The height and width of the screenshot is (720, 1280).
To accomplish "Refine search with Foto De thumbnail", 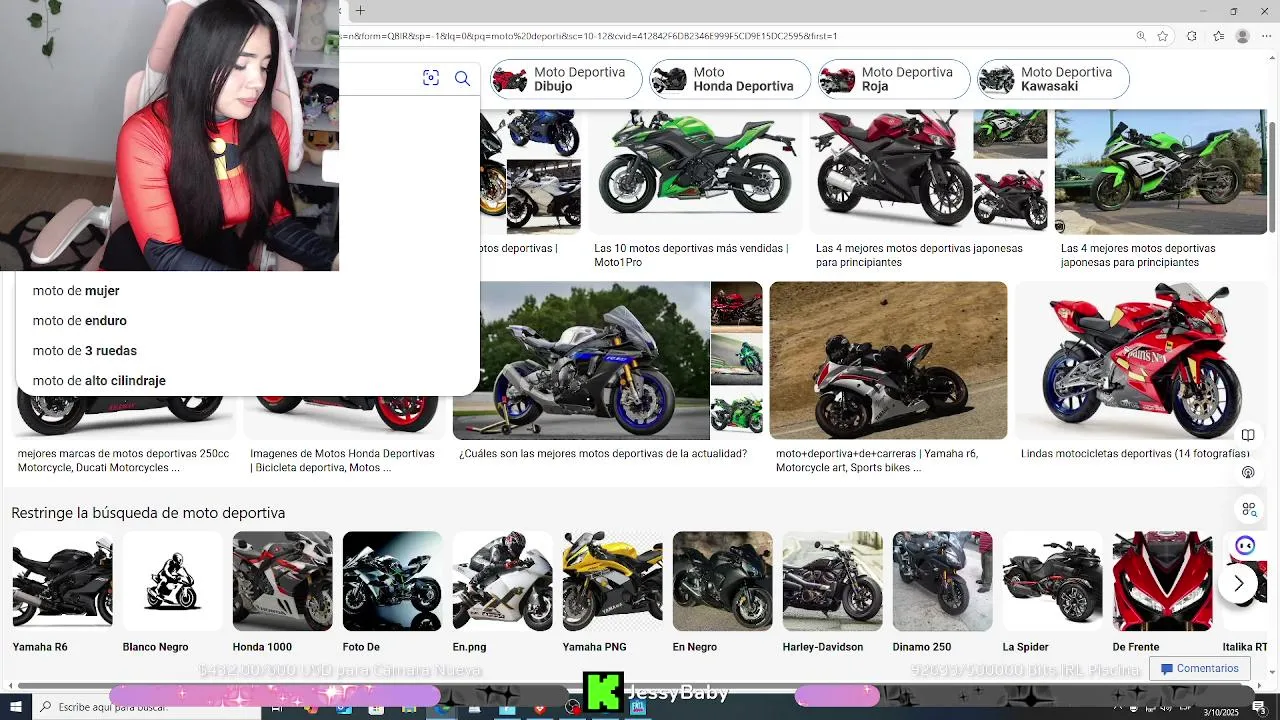I will pos(392,581).
